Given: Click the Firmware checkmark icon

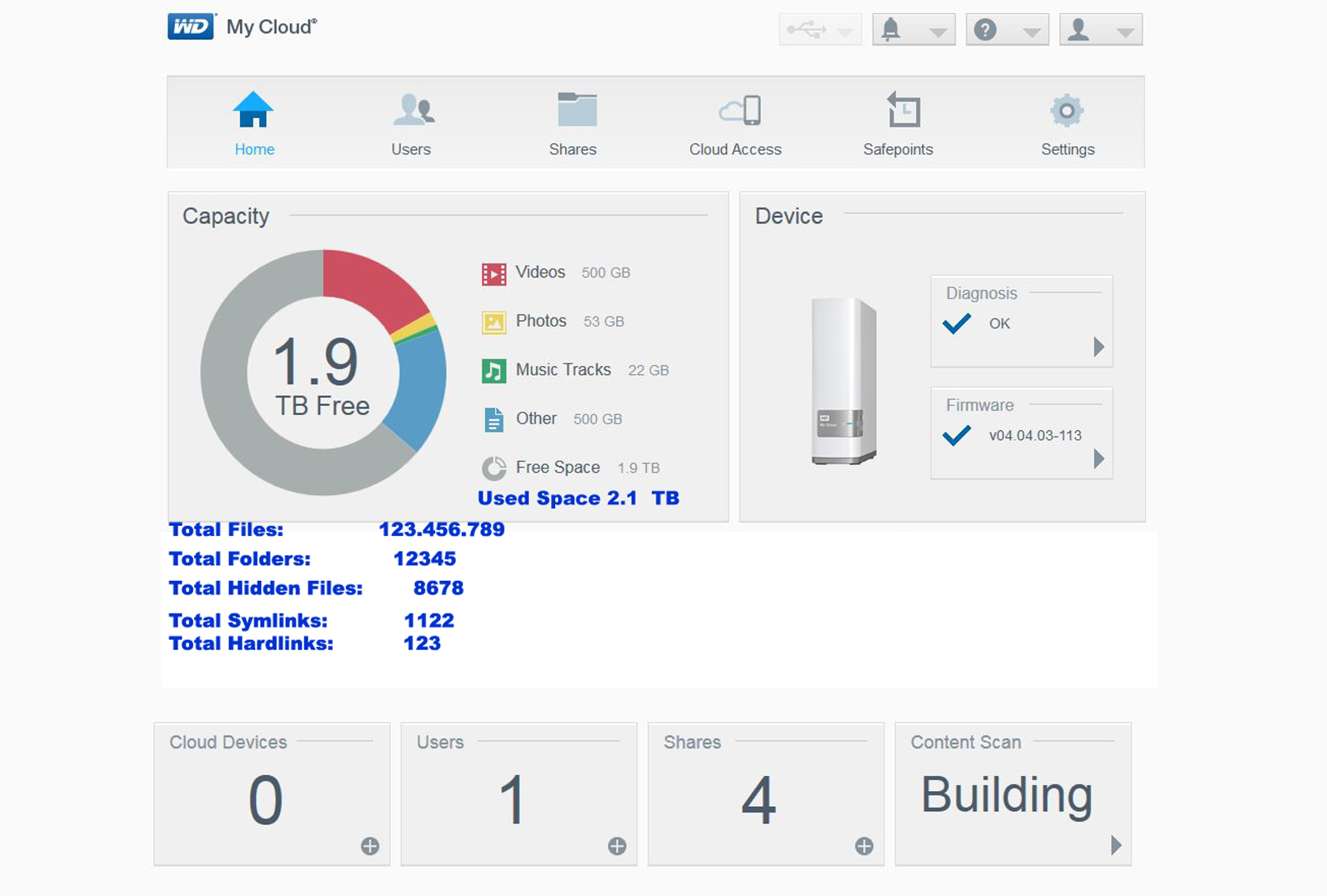Looking at the screenshot, I should click(x=957, y=435).
